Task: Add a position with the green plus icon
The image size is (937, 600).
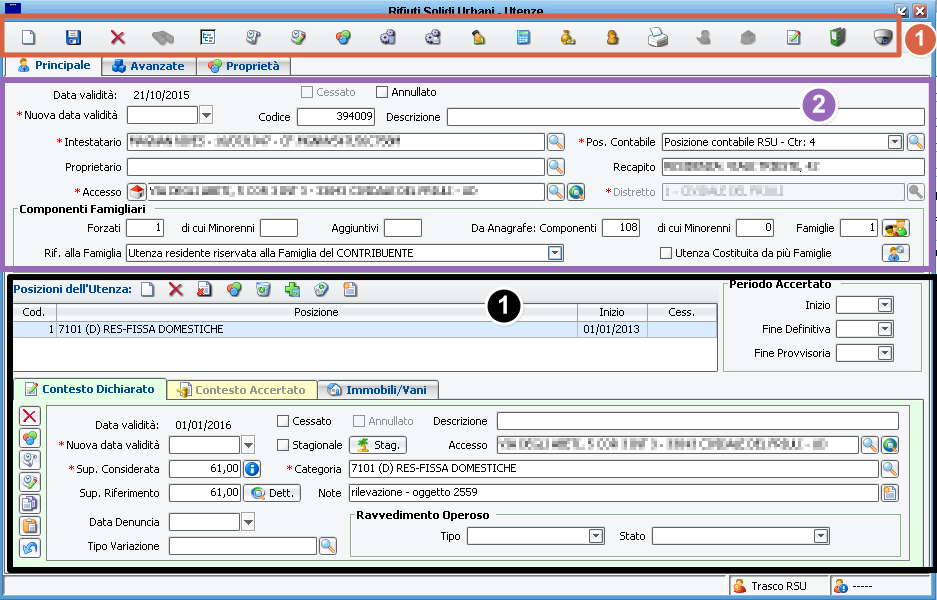Action: pyautogui.click(x=292, y=290)
